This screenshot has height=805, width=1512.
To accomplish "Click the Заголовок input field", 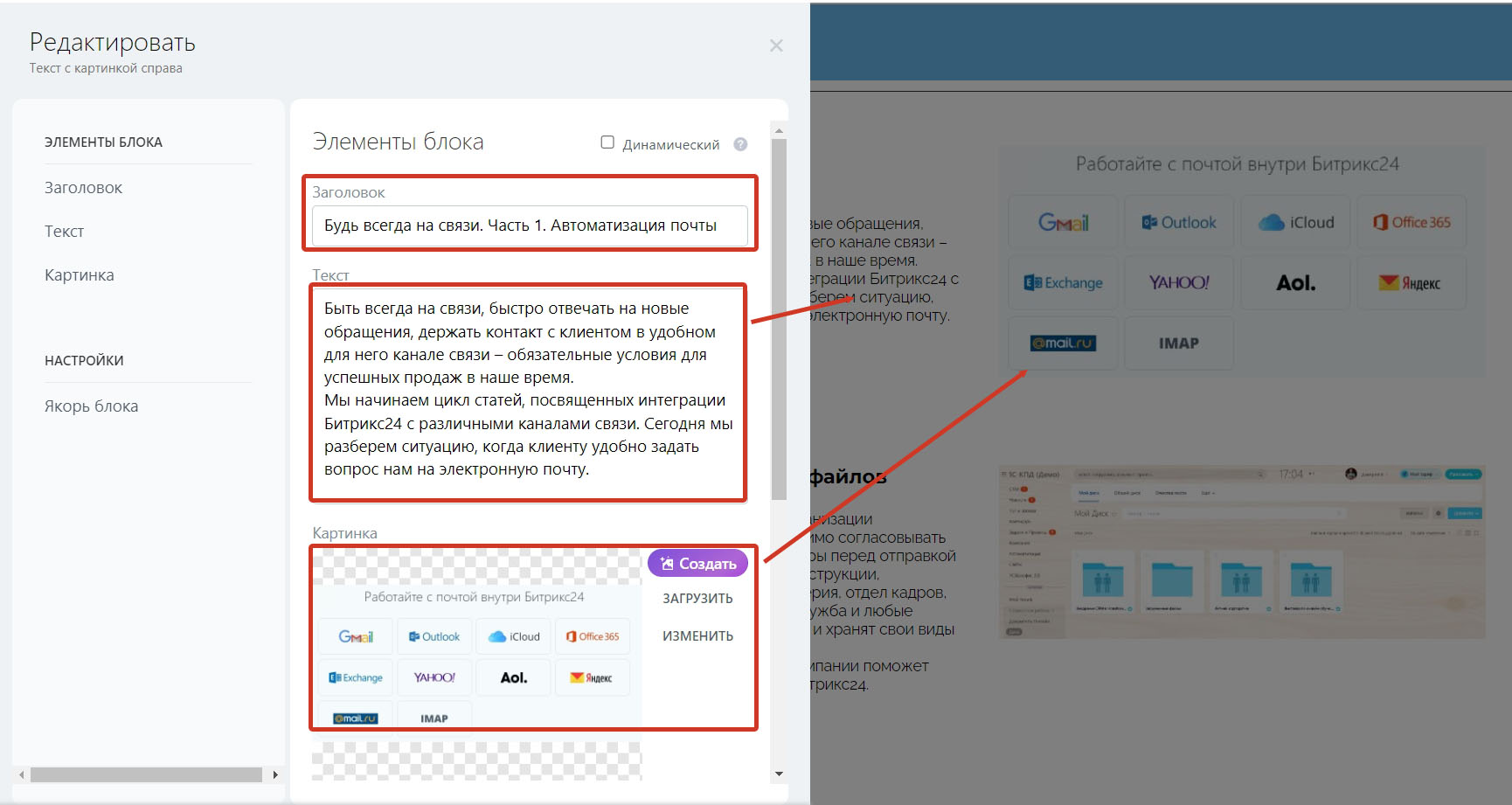I will tap(530, 226).
